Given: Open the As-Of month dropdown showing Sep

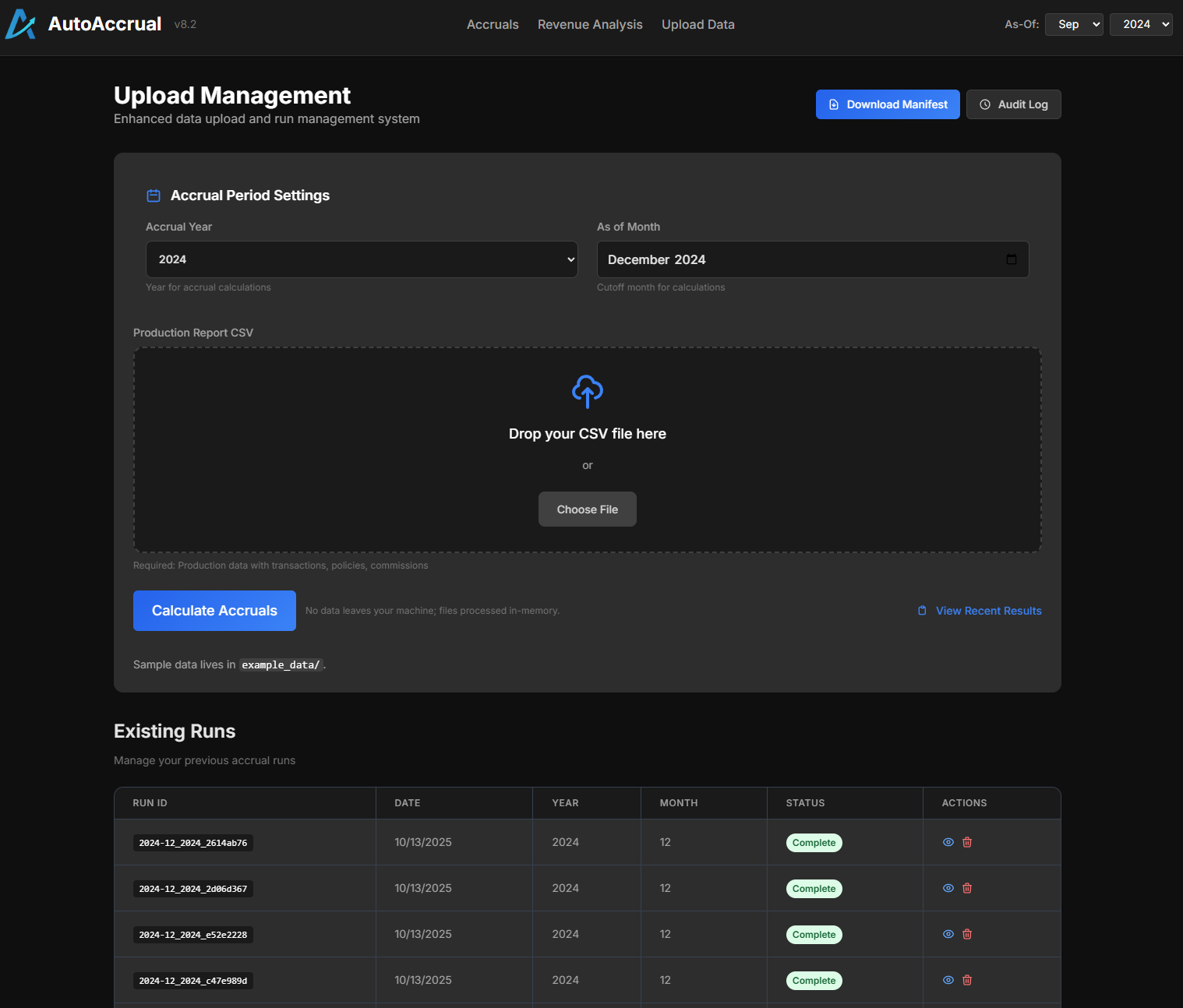Looking at the screenshot, I should [1073, 24].
